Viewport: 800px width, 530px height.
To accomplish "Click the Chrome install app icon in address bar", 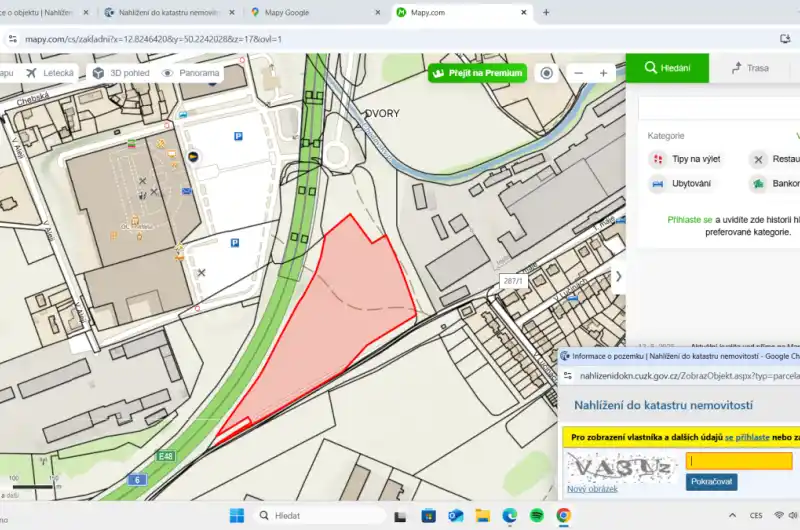I will point(785,39).
